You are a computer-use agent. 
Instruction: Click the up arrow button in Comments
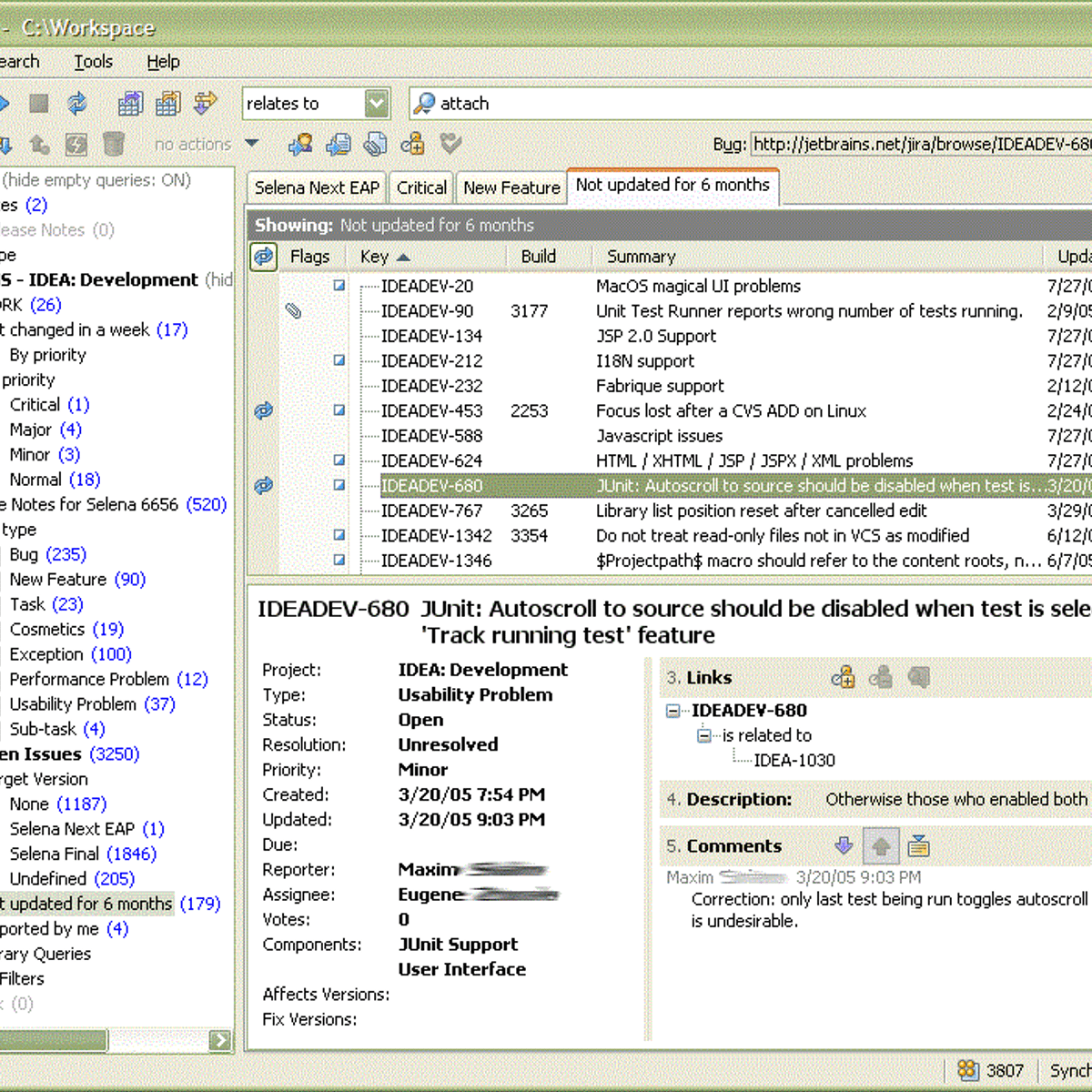click(881, 846)
